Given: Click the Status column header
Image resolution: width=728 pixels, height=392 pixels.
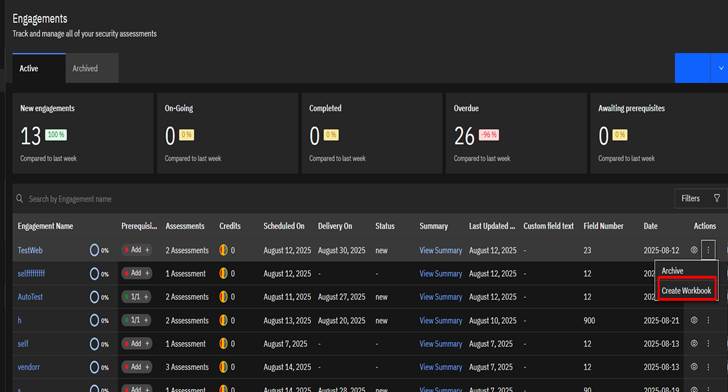Looking at the screenshot, I should click(x=385, y=226).
